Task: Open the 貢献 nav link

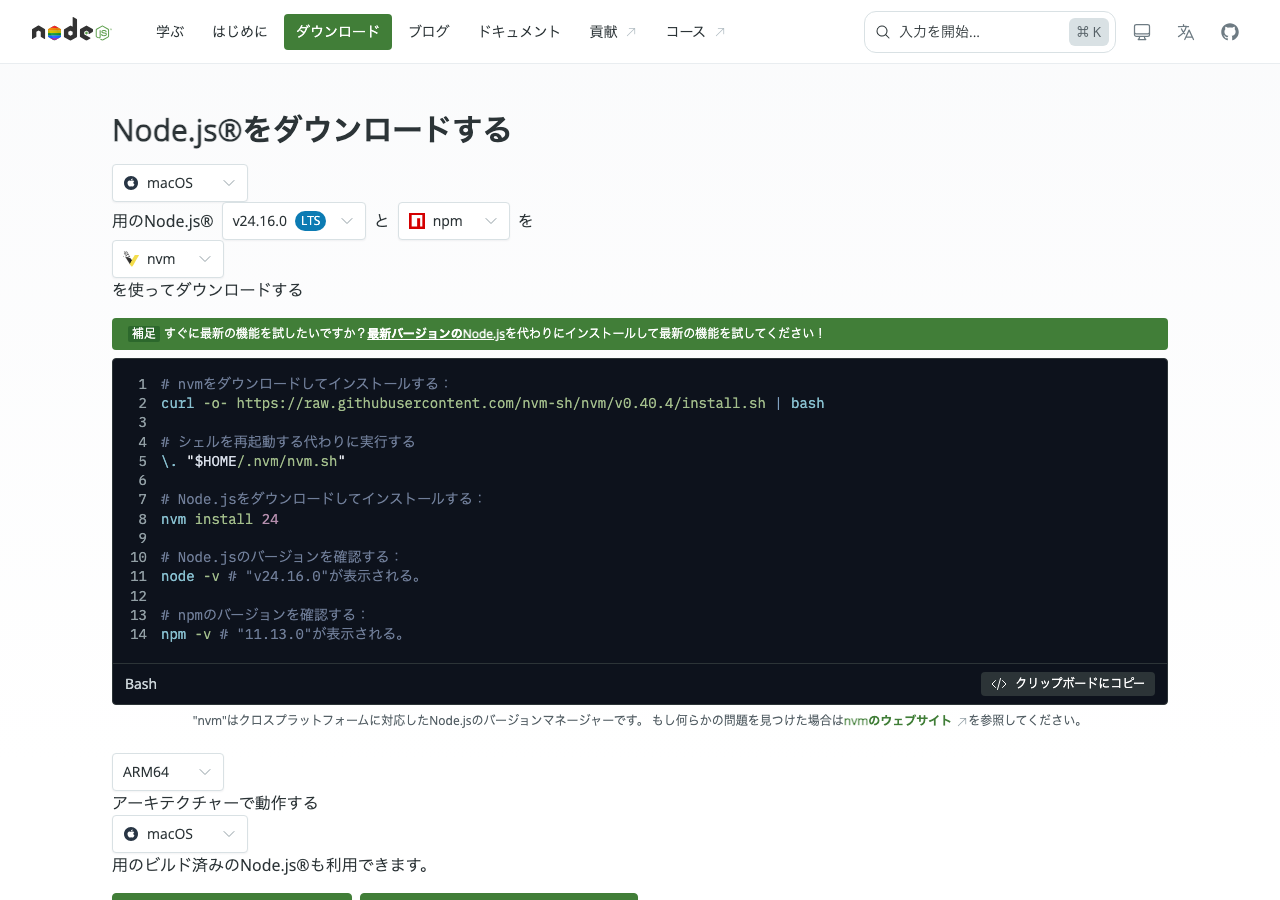Action: [613, 32]
